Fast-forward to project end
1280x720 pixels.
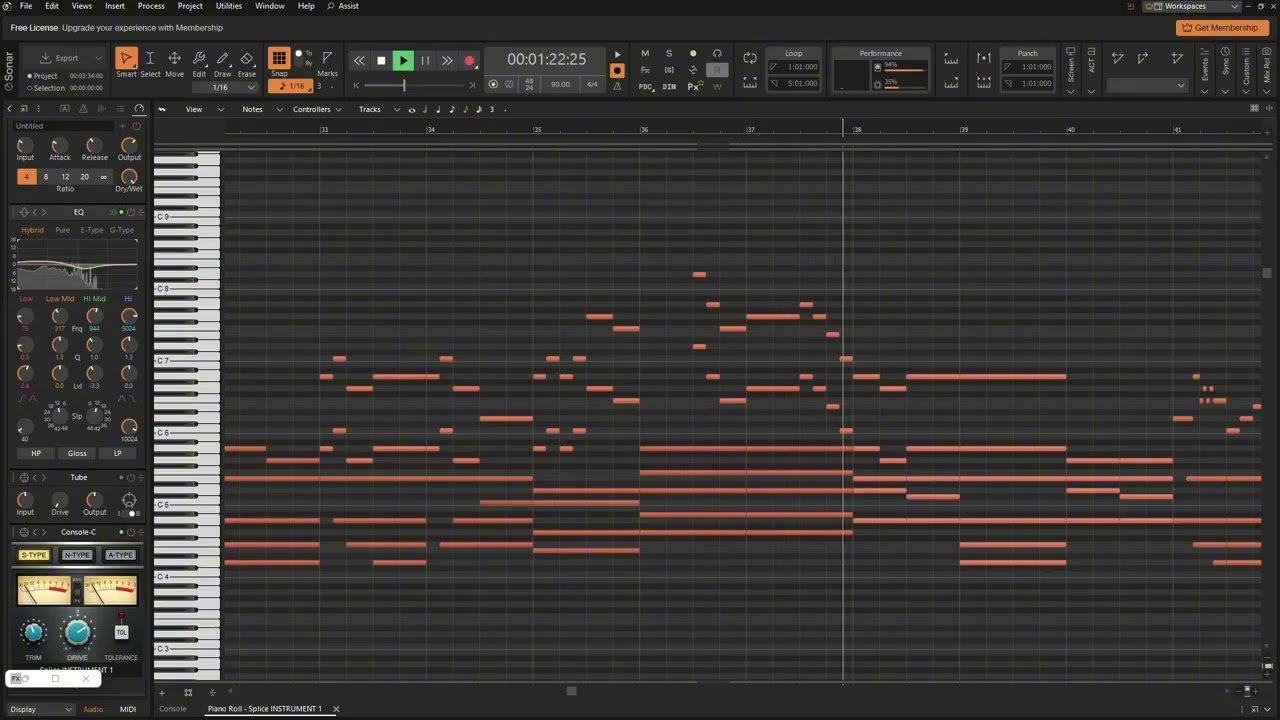[x=447, y=61]
